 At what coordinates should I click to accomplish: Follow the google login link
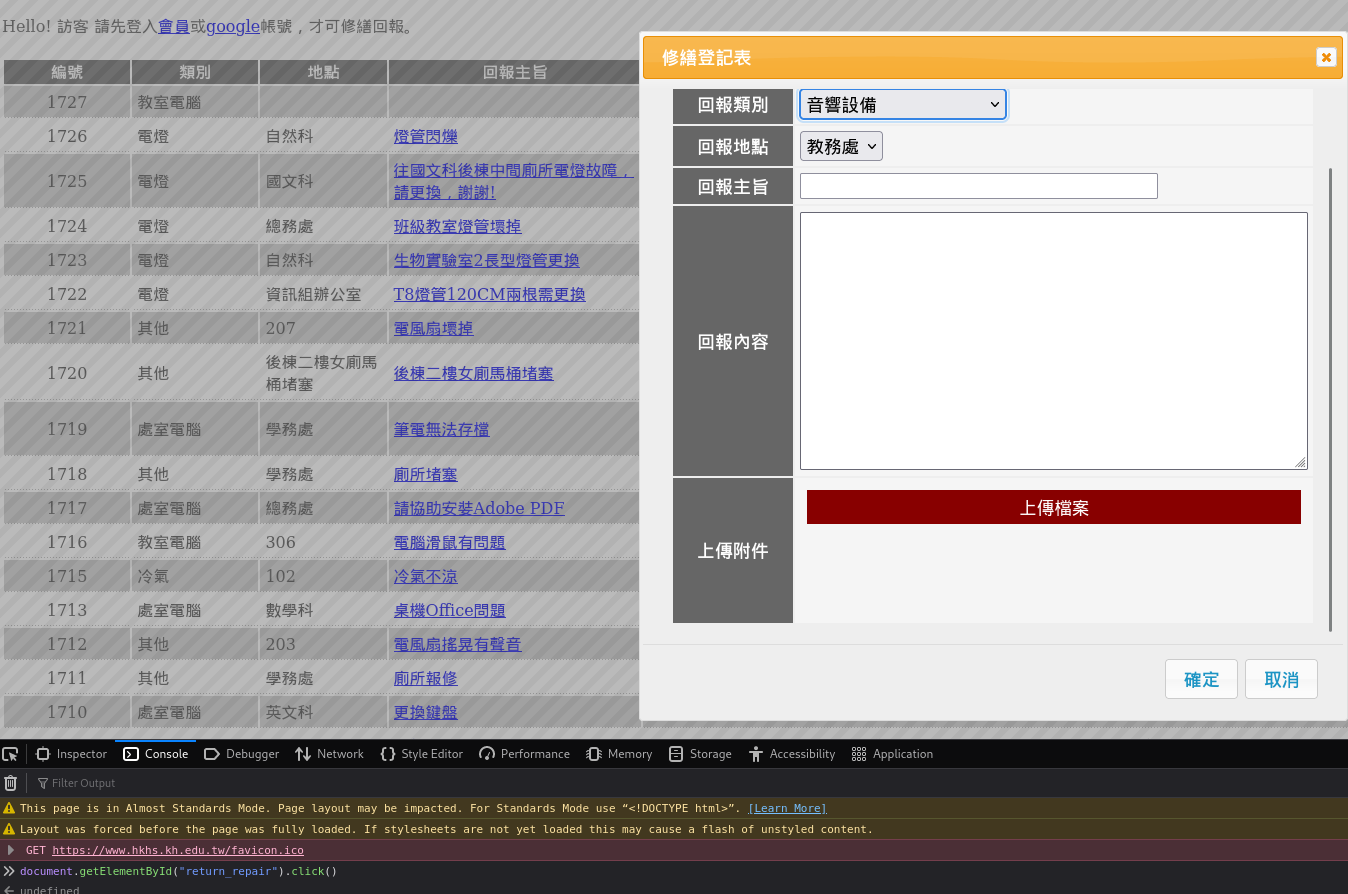233,26
